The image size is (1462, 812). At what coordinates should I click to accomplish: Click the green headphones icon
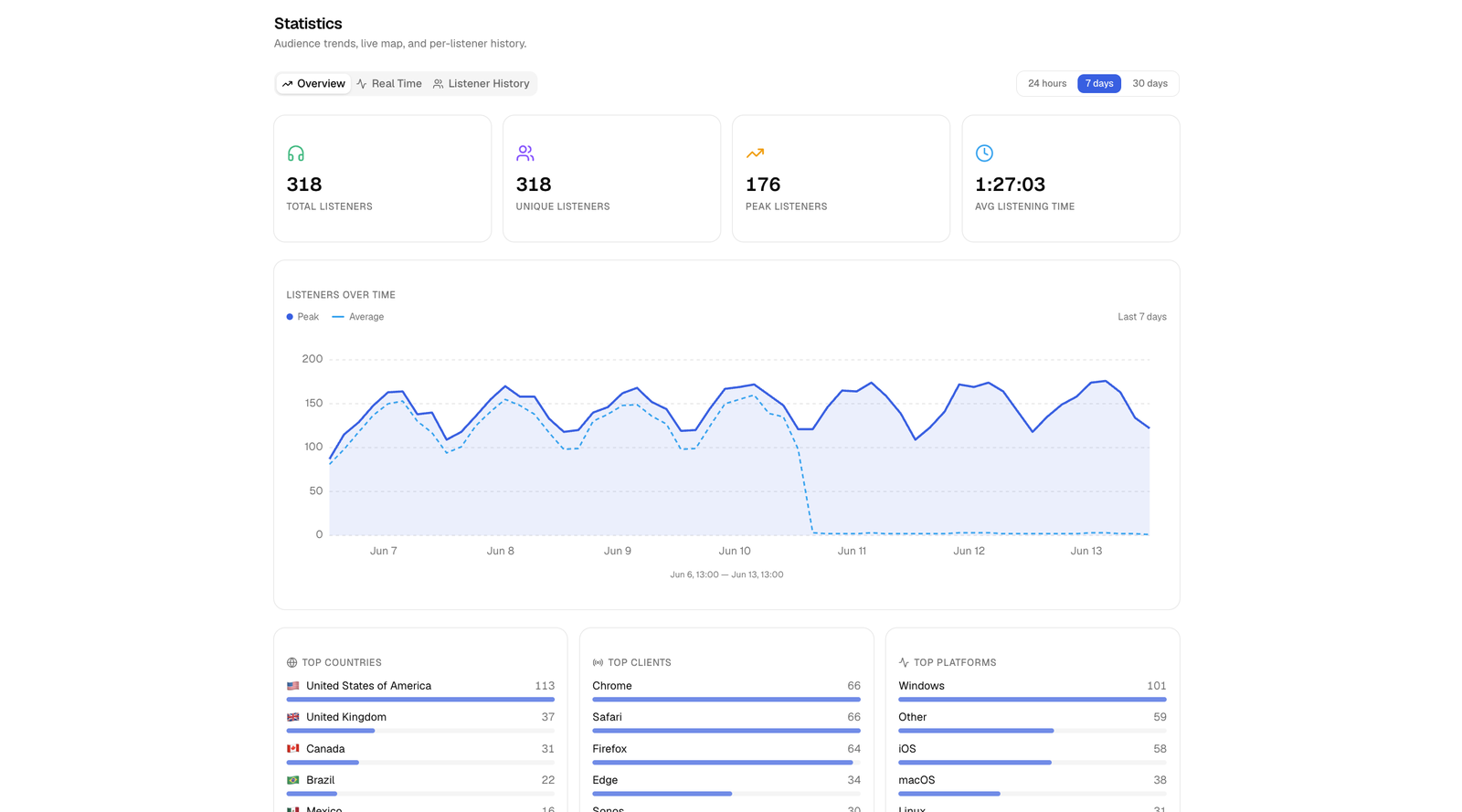(296, 153)
